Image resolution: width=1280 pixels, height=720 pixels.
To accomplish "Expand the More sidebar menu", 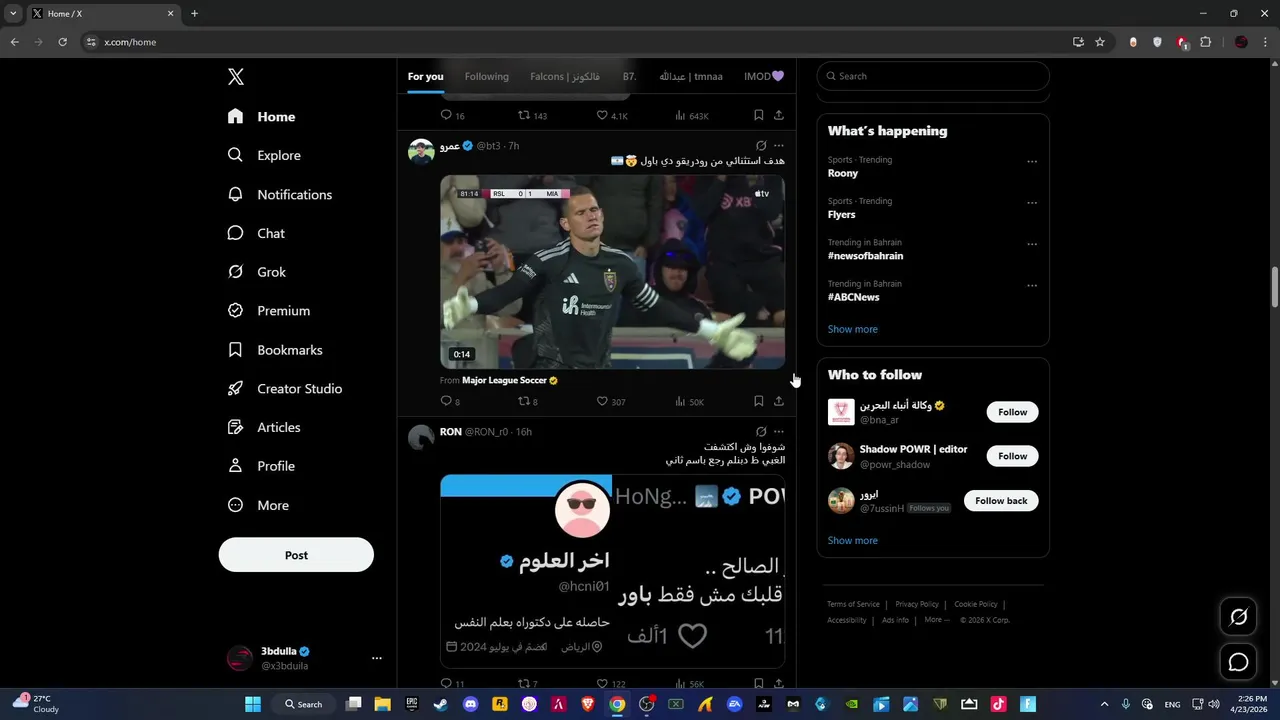I will point(257,506).
